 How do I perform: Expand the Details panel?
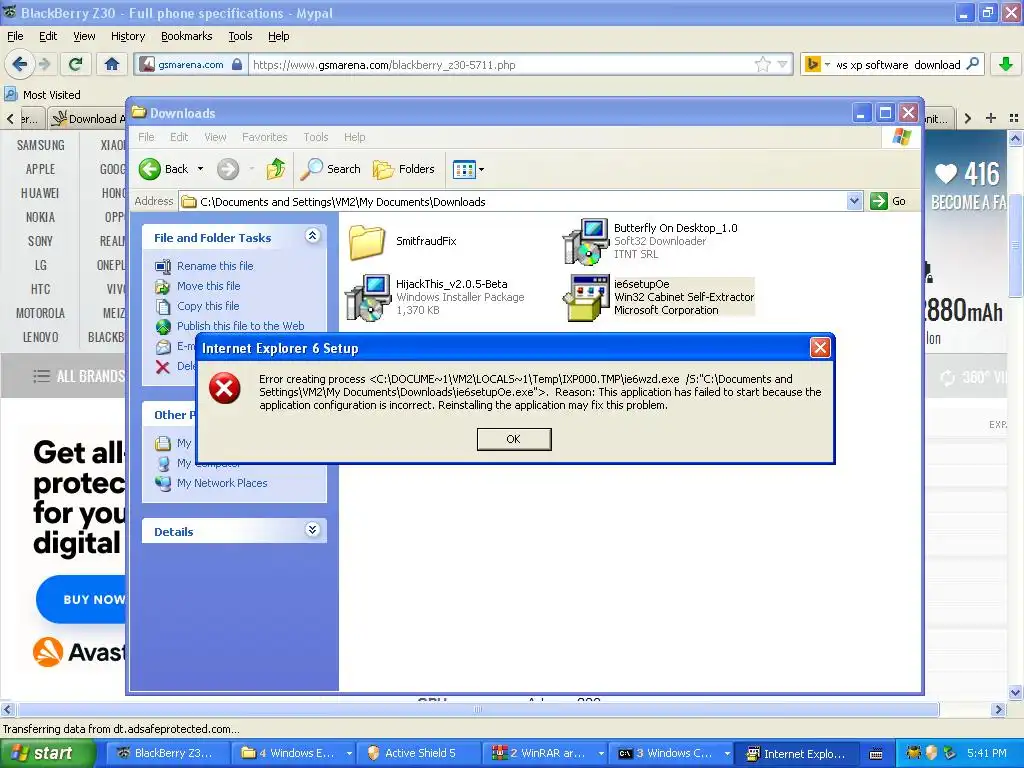point(312,530)
